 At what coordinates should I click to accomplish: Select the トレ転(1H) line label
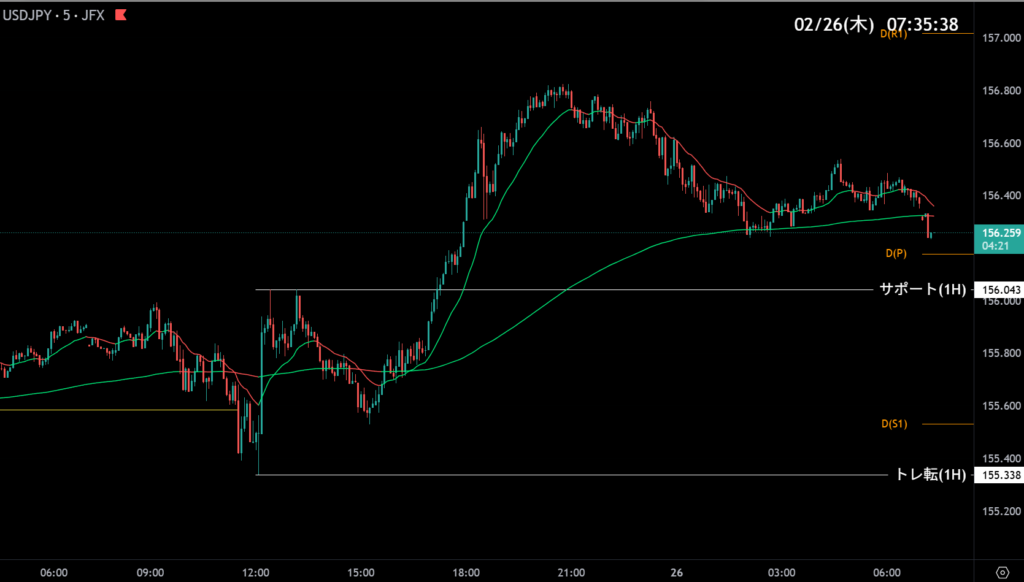tap(930, 475)
